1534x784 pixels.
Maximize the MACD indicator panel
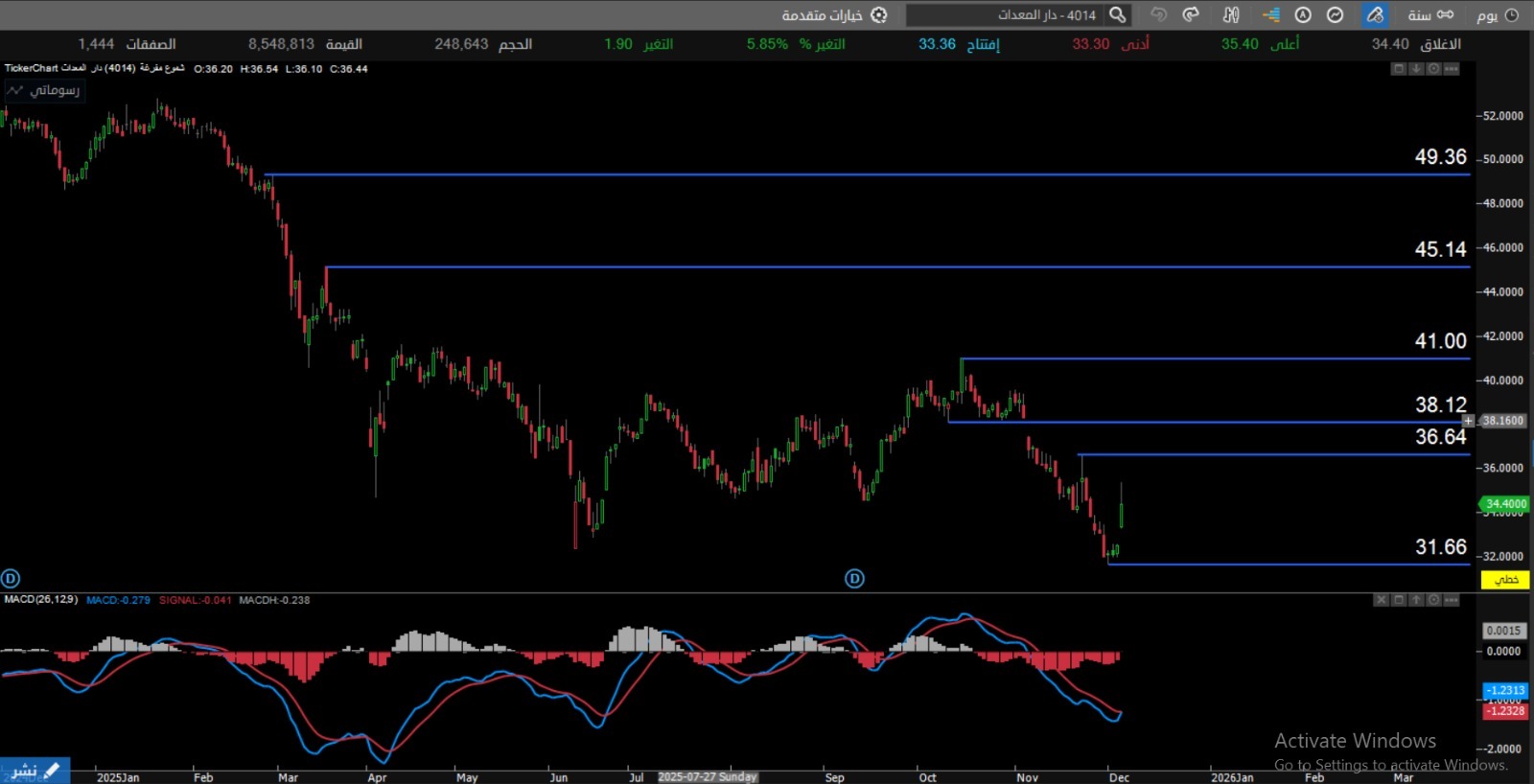1399,600
